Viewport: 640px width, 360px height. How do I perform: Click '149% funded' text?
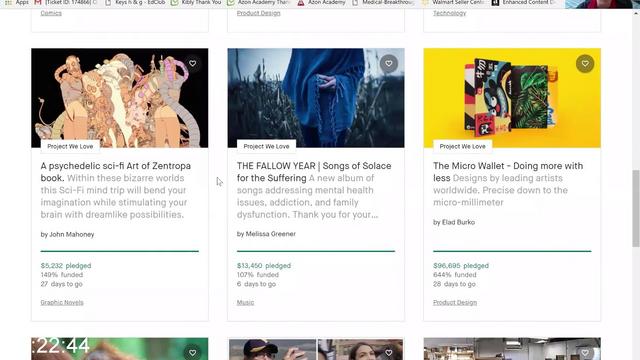click(x=62, y=275)
